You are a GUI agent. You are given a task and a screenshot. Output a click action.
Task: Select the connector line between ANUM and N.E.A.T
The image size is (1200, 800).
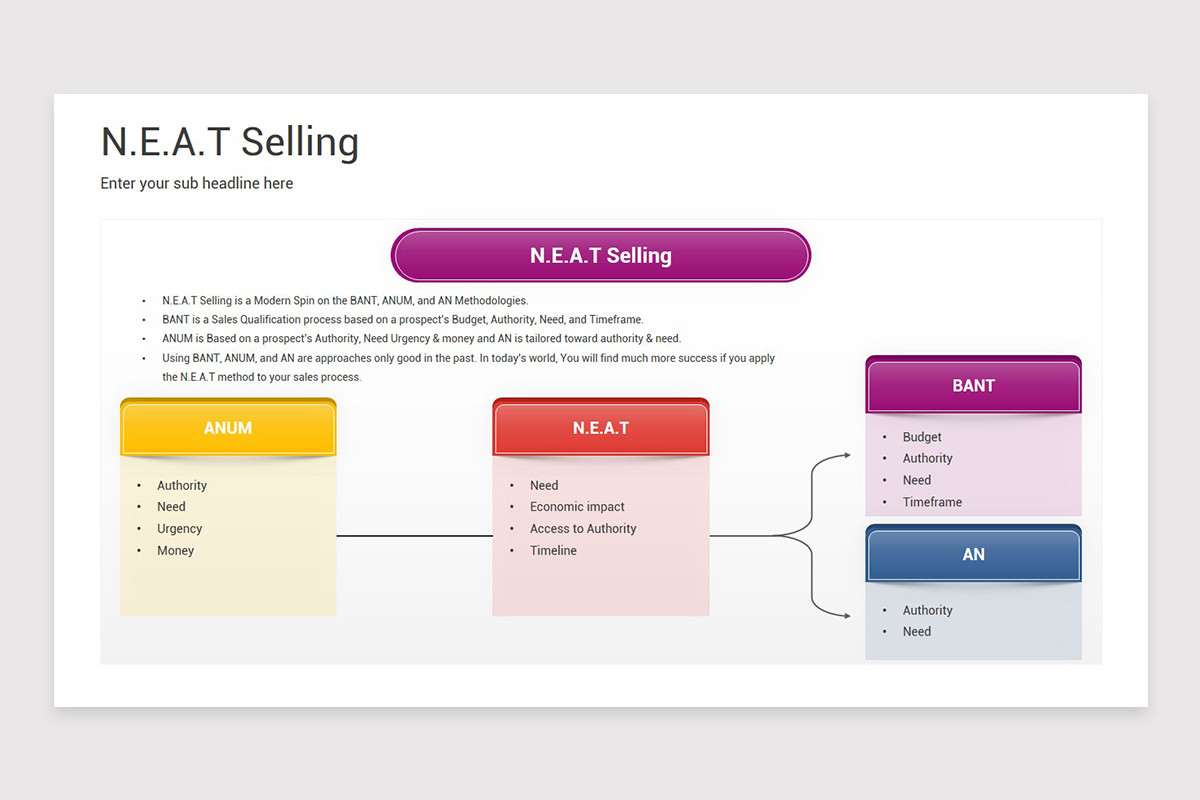(x=415, y=536)
